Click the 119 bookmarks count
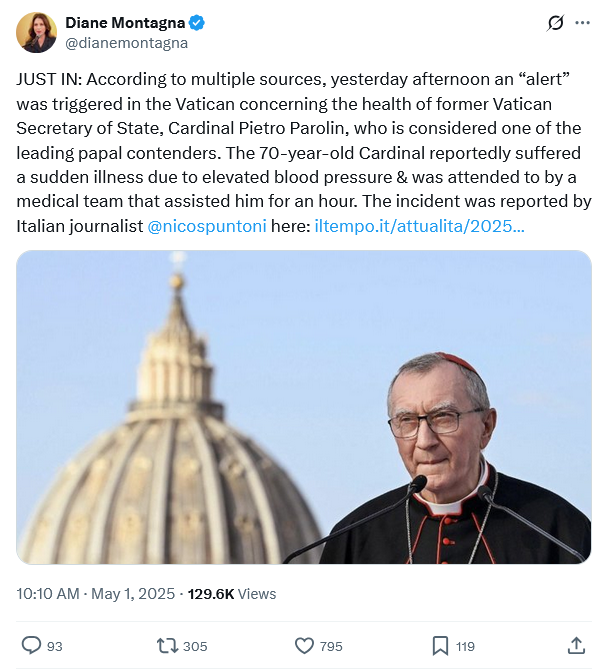Viewport: 609px width, 669px height. click(465, 646)
